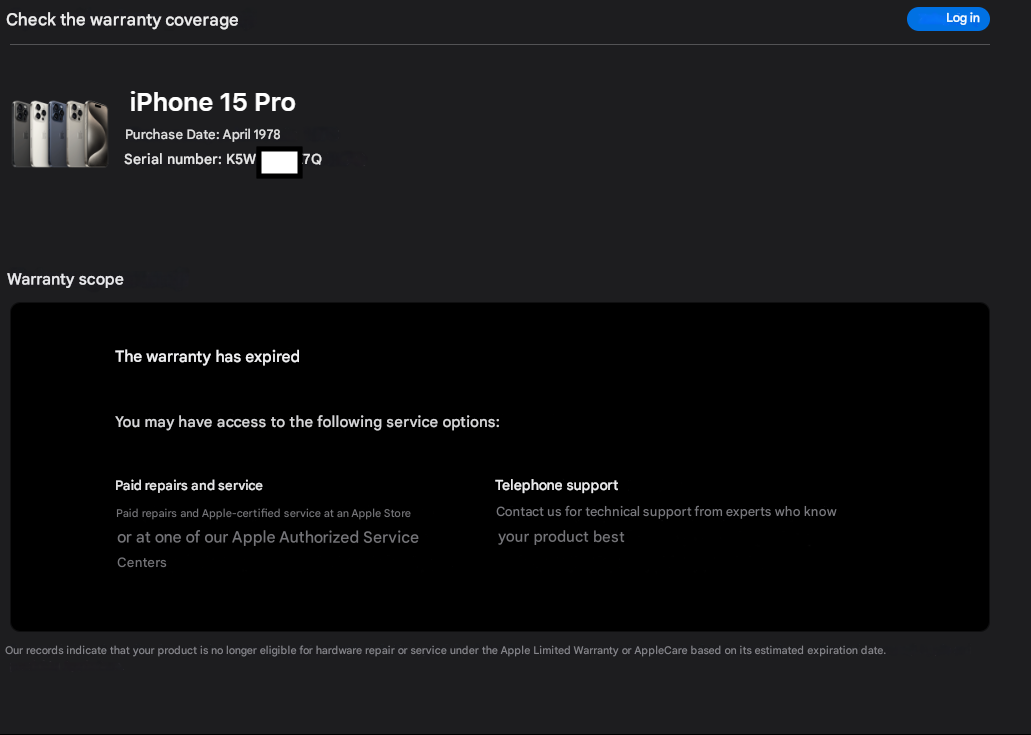Click the Centers link text
This screenshot has height=735, width=1031.
(141, 562)
